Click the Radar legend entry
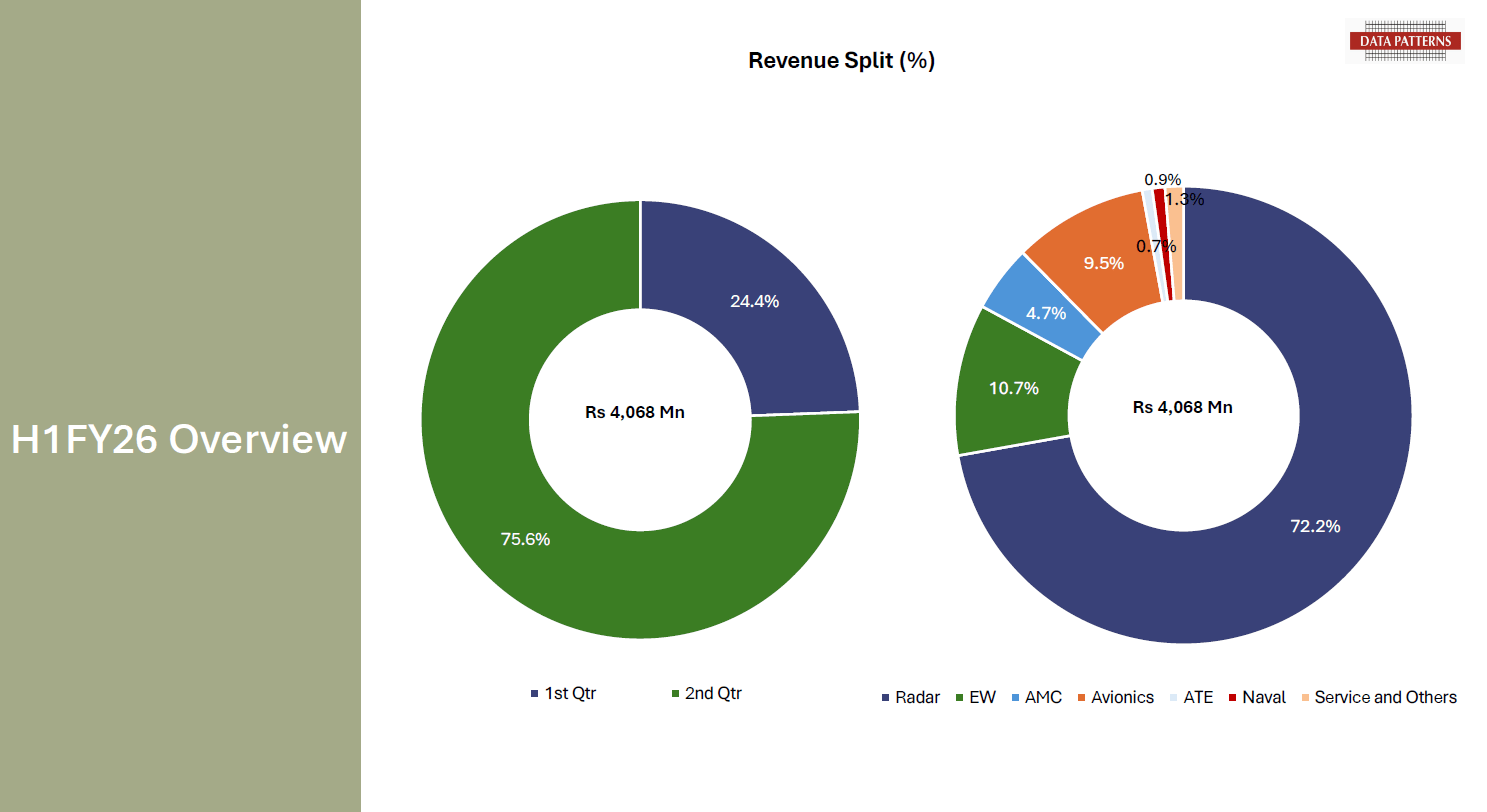 910,697
